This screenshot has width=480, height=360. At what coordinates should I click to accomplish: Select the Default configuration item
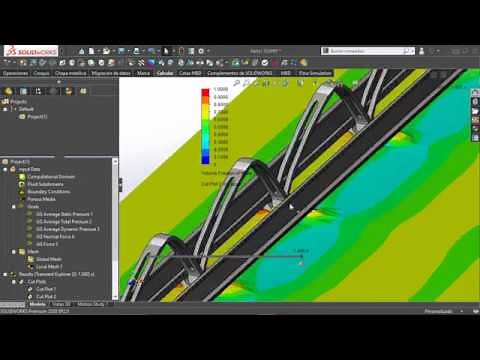coord(26,109)
